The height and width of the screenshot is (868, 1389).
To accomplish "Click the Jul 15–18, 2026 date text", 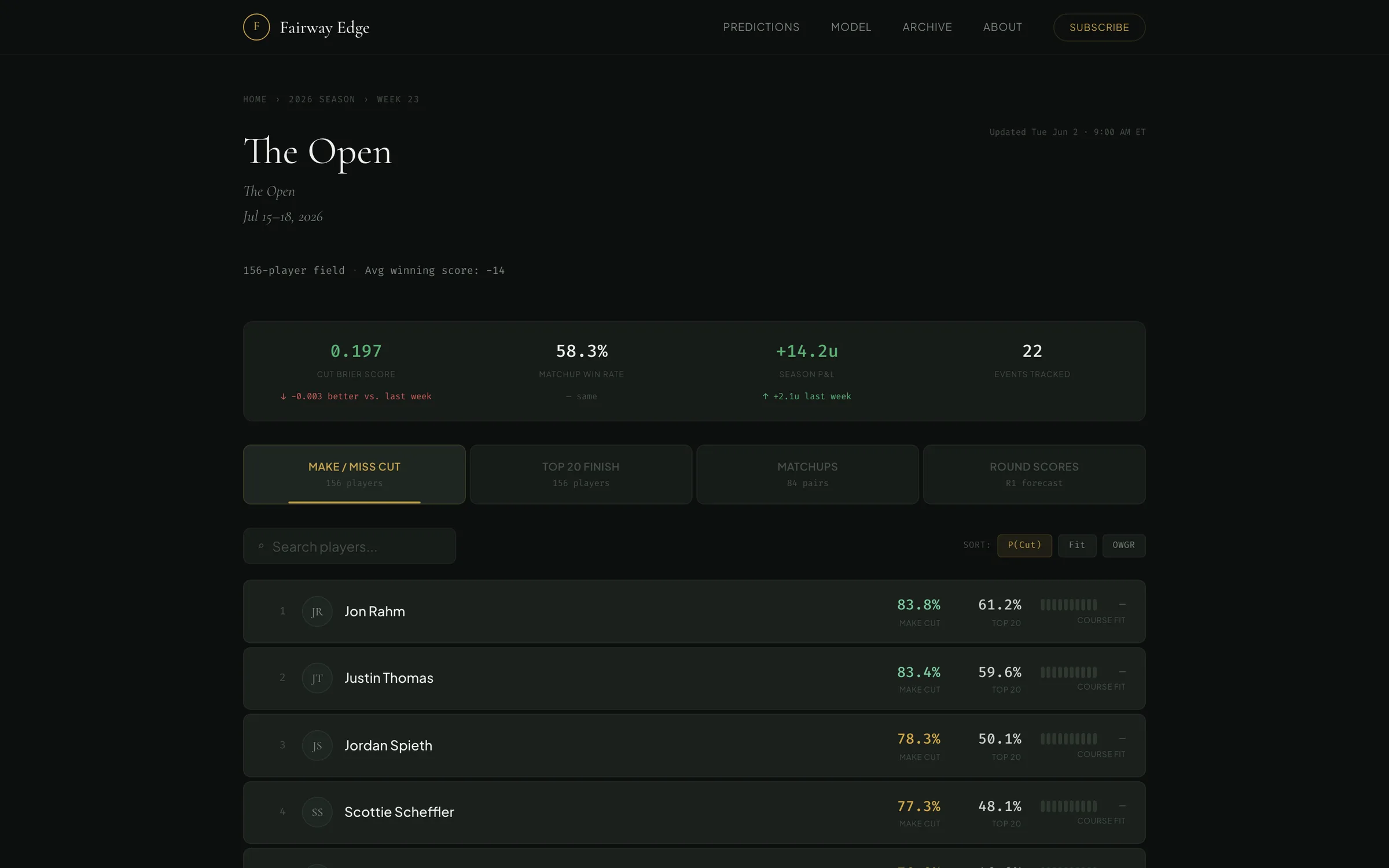I will coord(283,216).
